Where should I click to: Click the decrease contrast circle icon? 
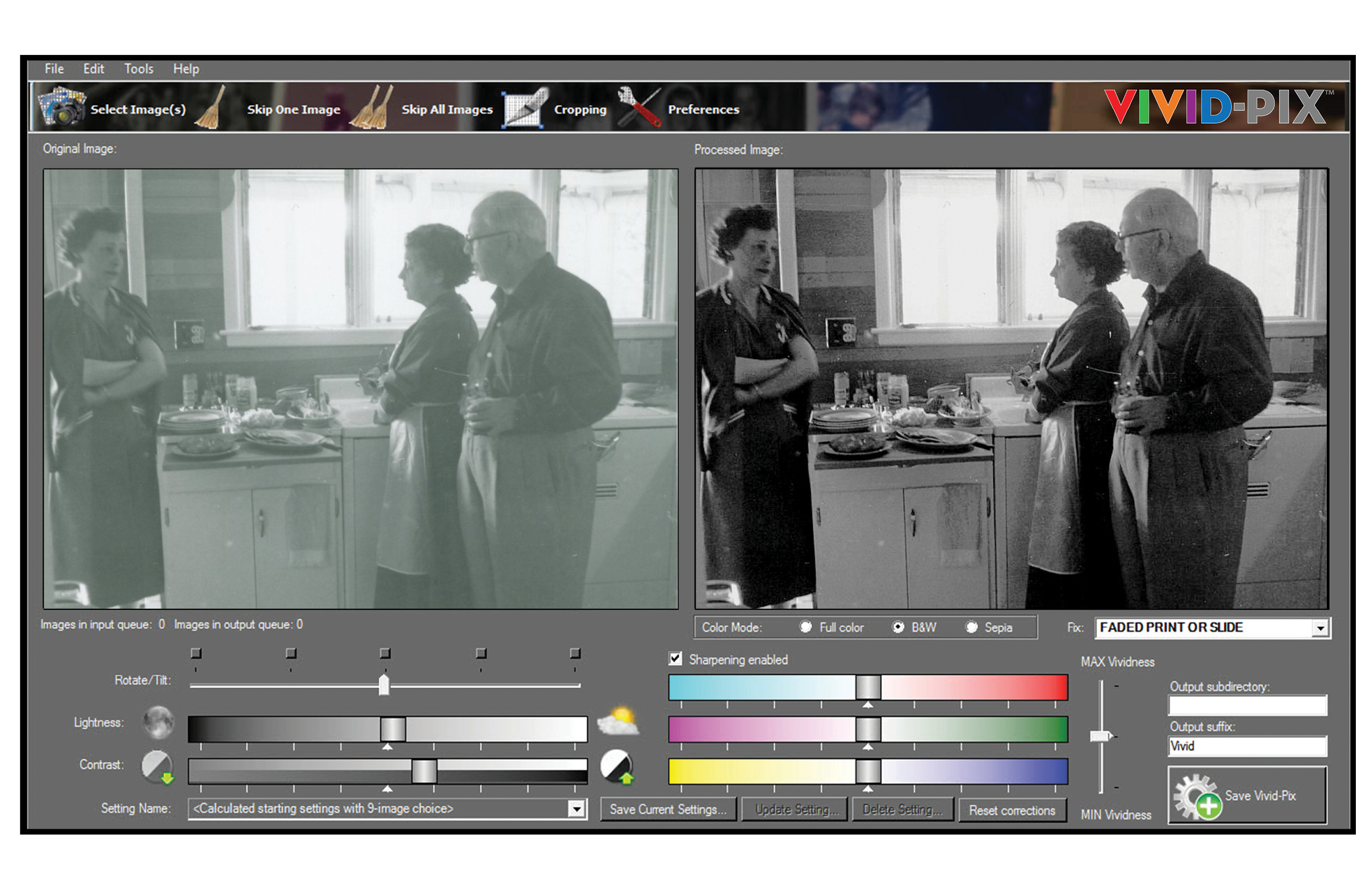coord(157,767)
